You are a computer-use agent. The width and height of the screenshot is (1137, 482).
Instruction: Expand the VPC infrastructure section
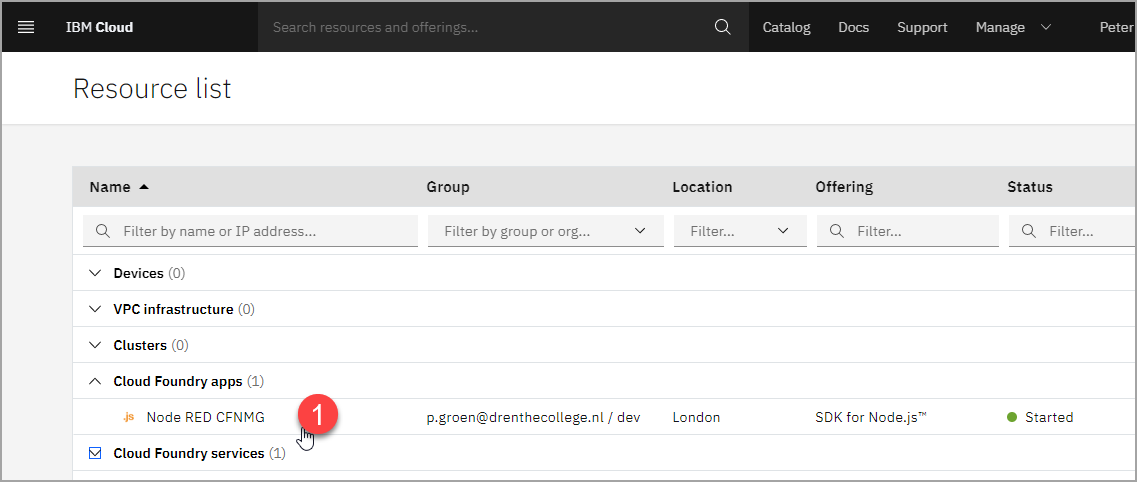tap(95, 309)
